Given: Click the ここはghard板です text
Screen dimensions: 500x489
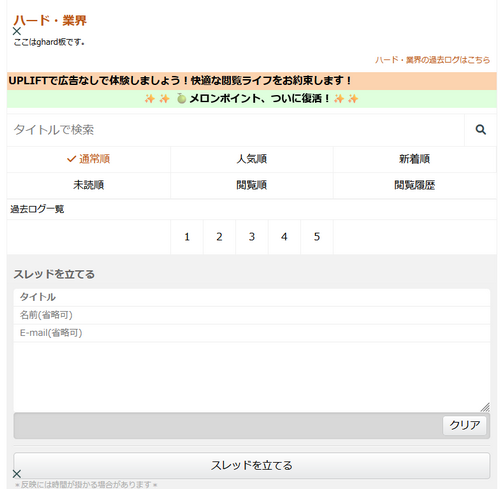Looking at the screenshot, I should [49, 42].
